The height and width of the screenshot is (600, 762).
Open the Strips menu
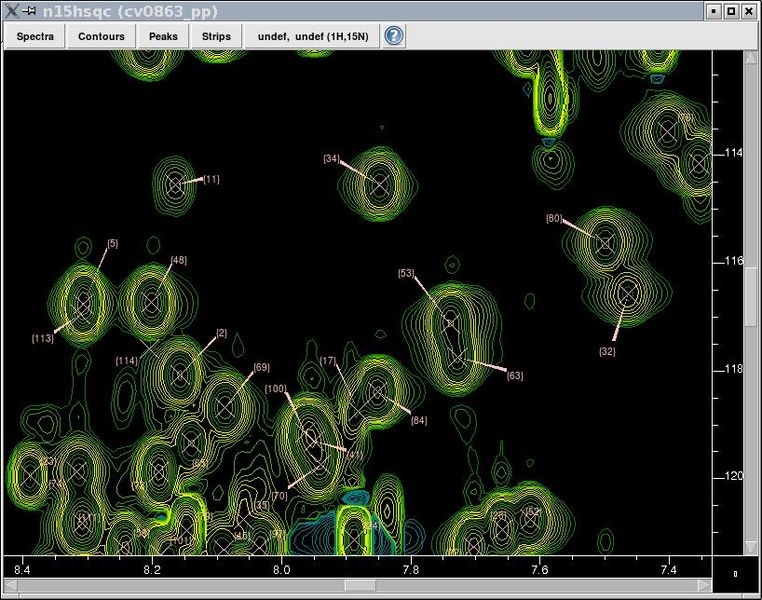216,37
